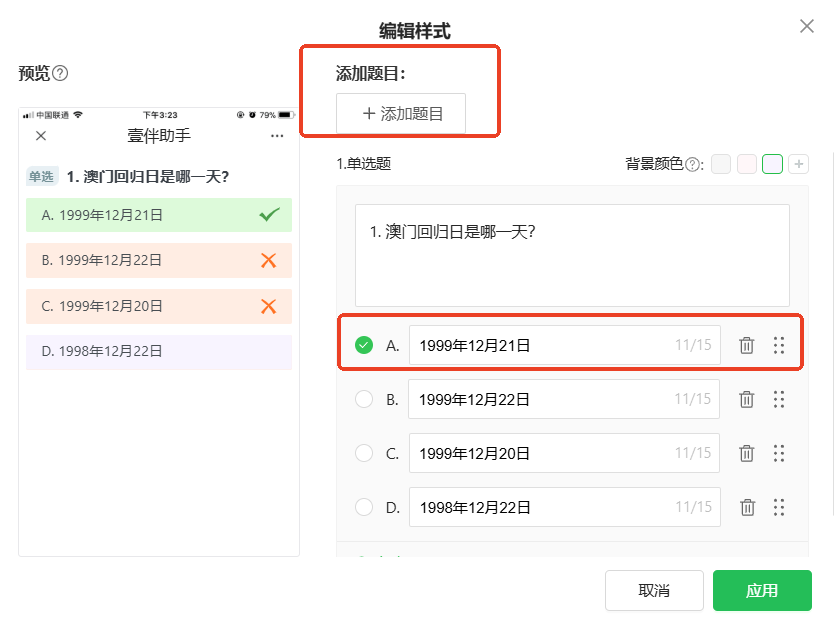Viewport: 834px width, 629px height.
Task: Click the 应用 button
Action: point(762,590)
